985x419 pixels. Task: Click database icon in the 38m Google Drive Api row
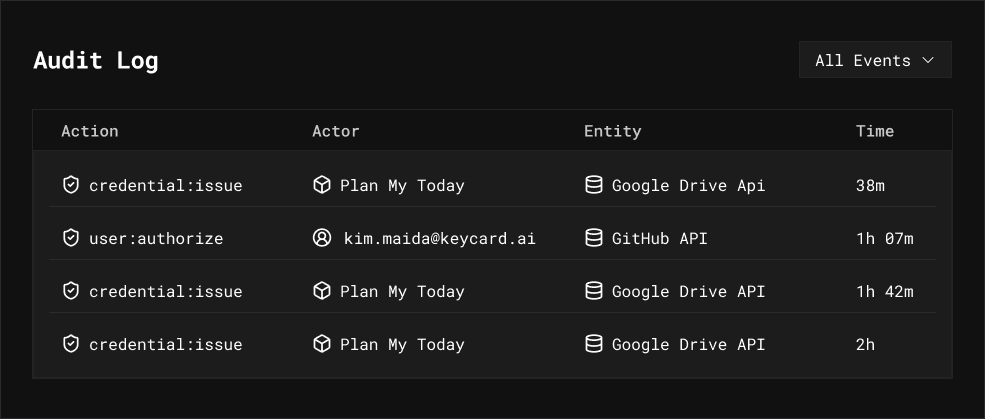pos(593,185)
